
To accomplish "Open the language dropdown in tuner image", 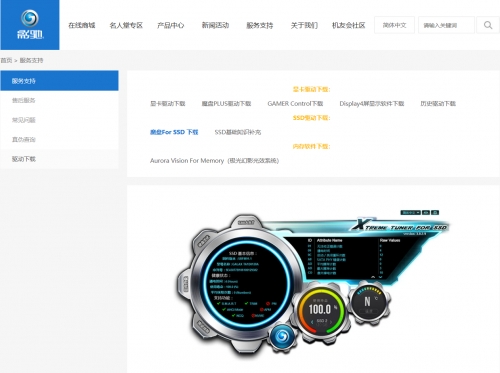I will [410, 212].
